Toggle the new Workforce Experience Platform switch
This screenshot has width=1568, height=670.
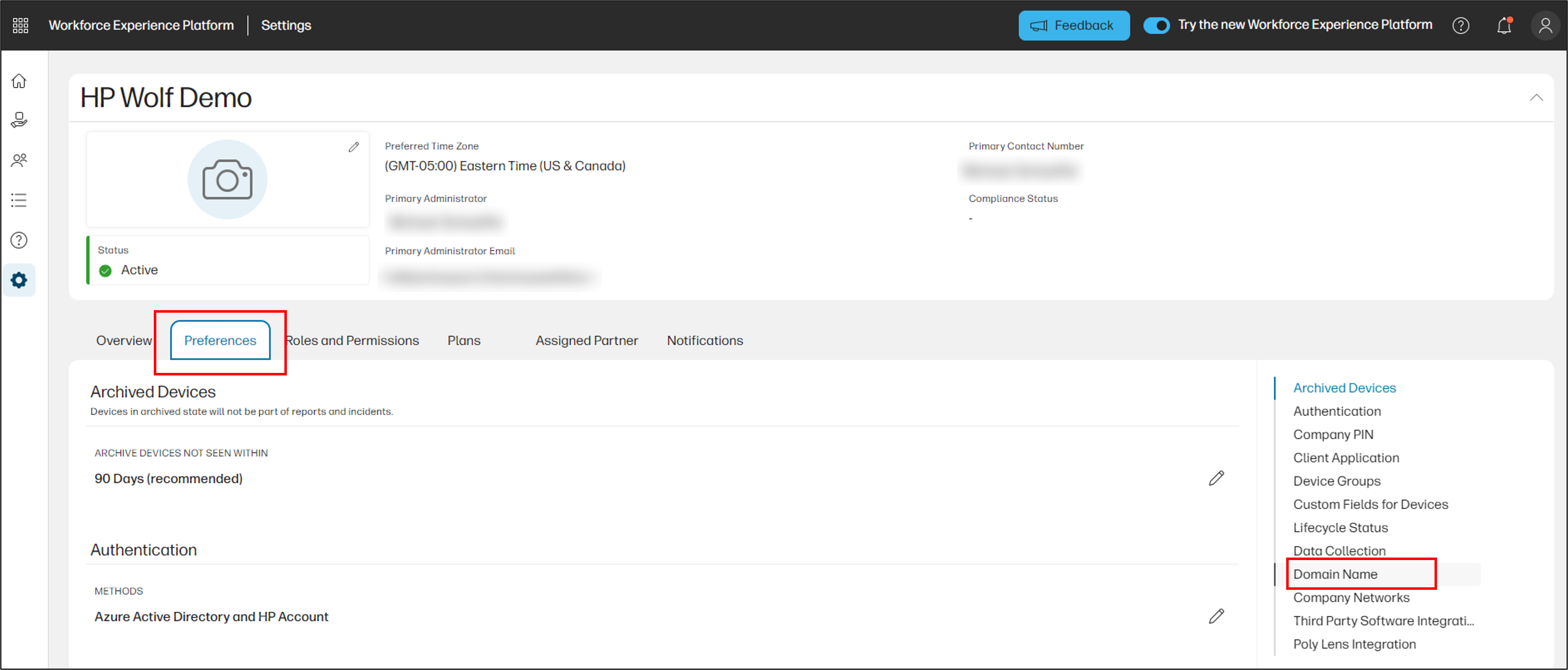pyautogui.click(x=1157, y=25)
